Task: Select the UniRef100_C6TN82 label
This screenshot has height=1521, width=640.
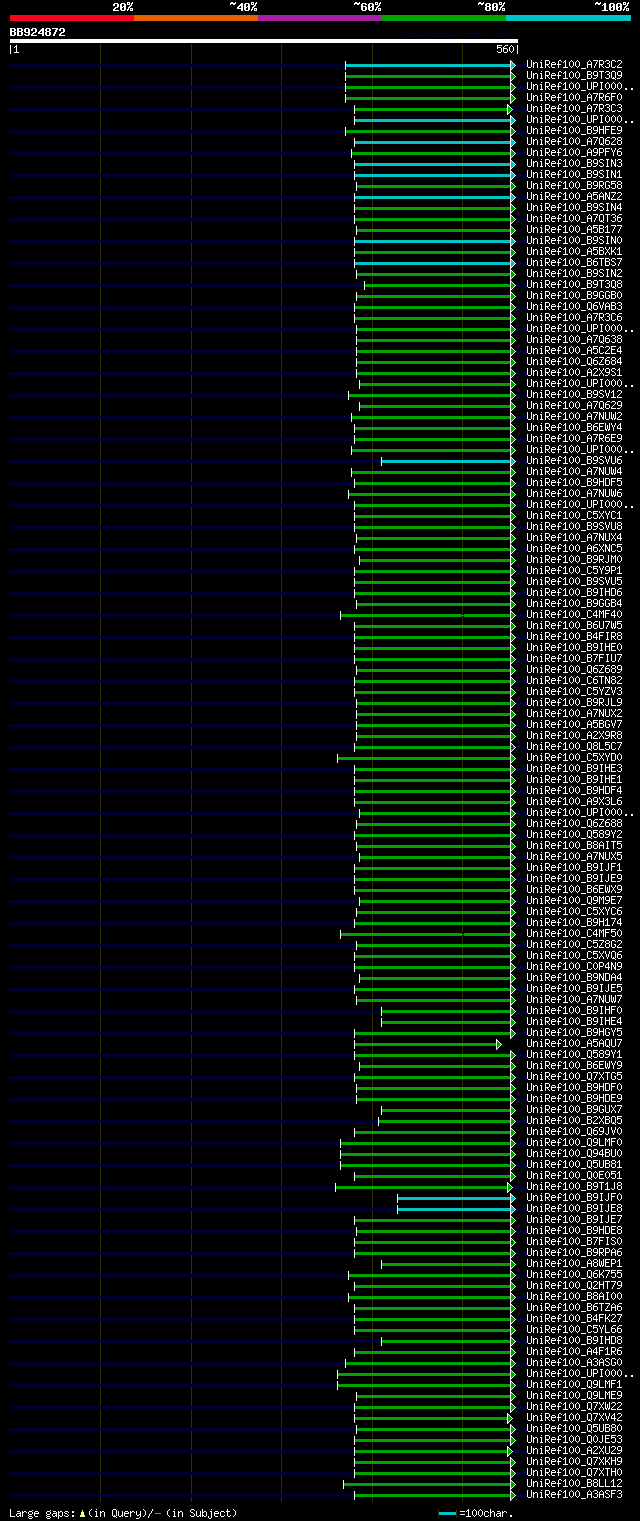Action: [x=574, y=681]
